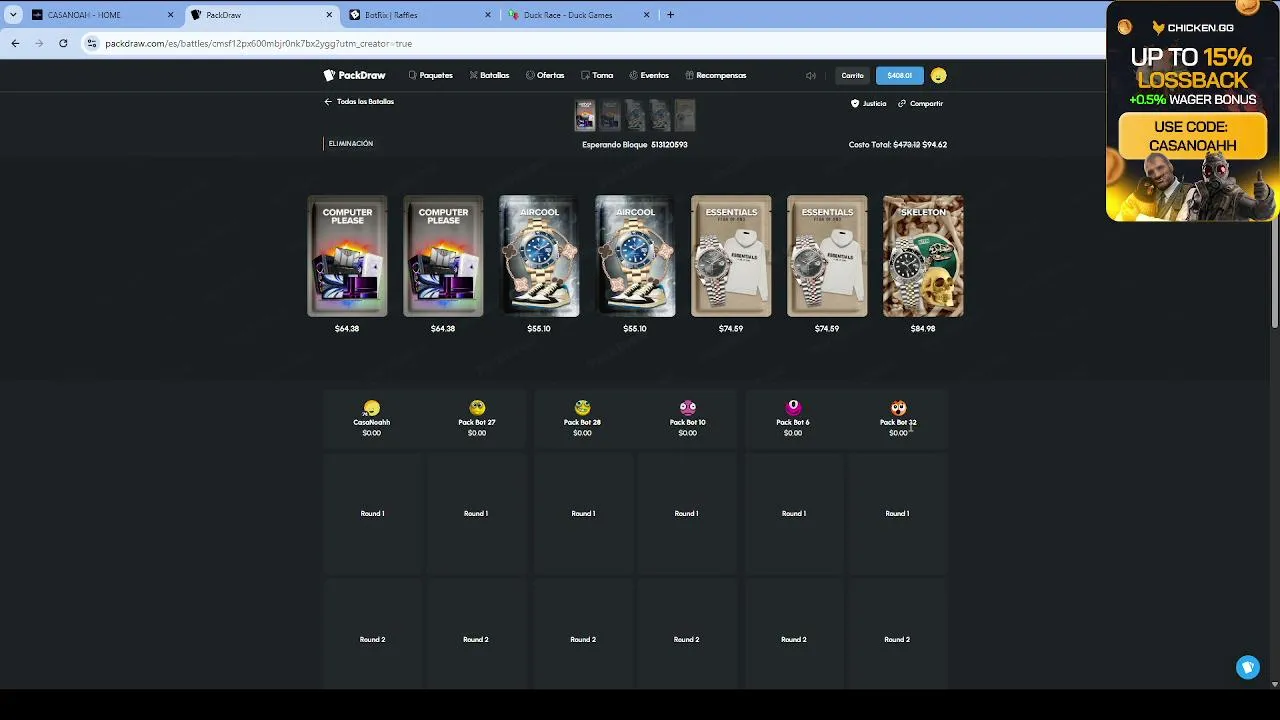1280x720 pixels.
Task: Open the Paquetes menu
Action: (431, 75)
